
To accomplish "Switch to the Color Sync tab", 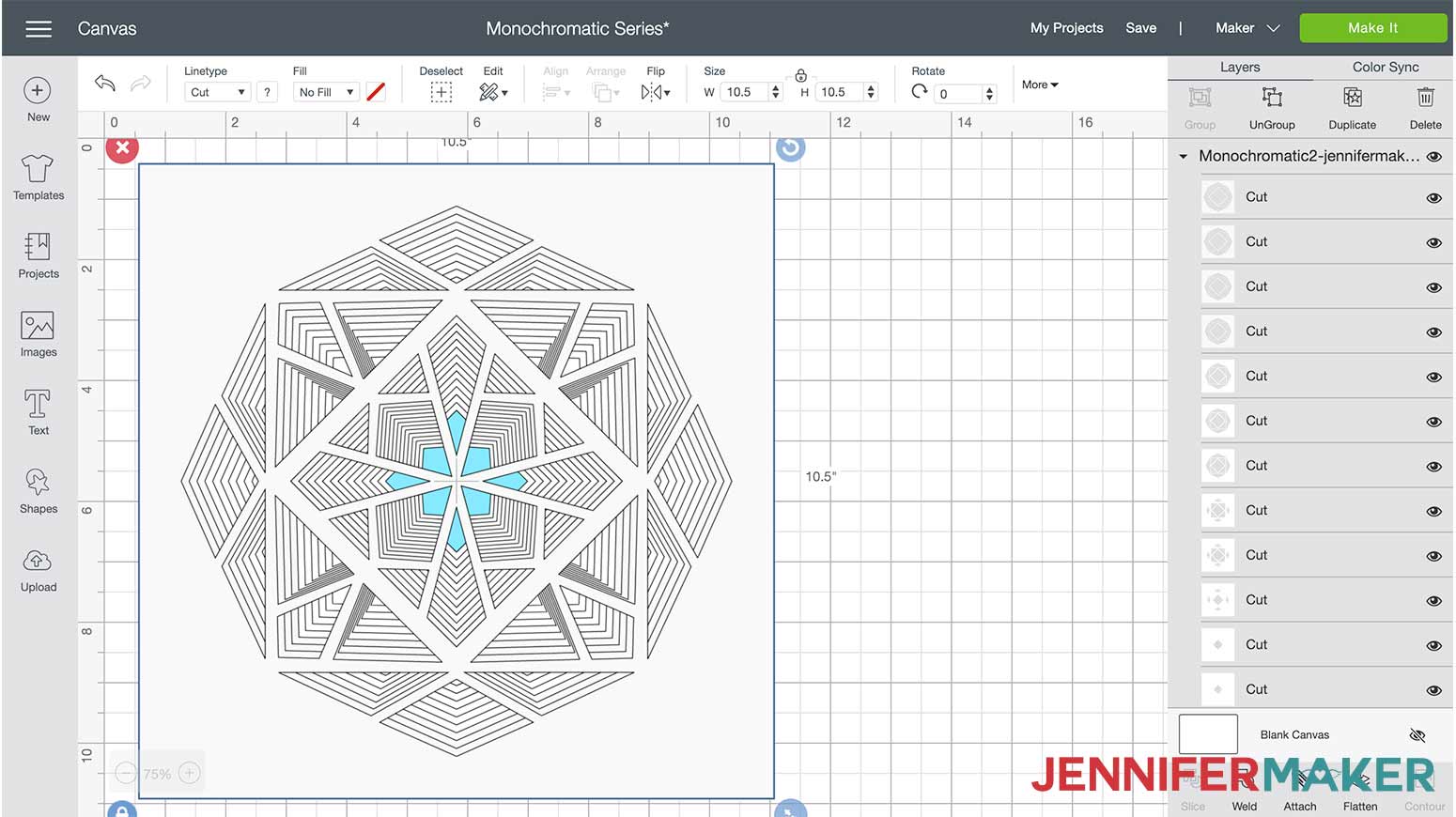I will click(1385, 68).
